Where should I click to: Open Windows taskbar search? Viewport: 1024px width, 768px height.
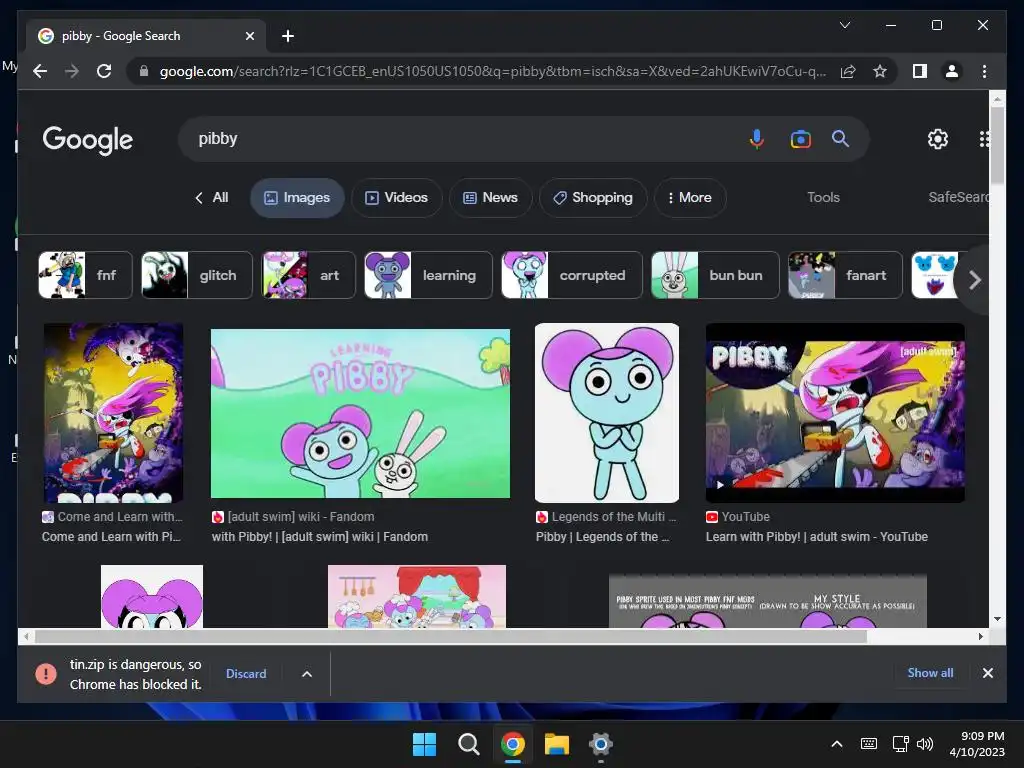(468, 744)
